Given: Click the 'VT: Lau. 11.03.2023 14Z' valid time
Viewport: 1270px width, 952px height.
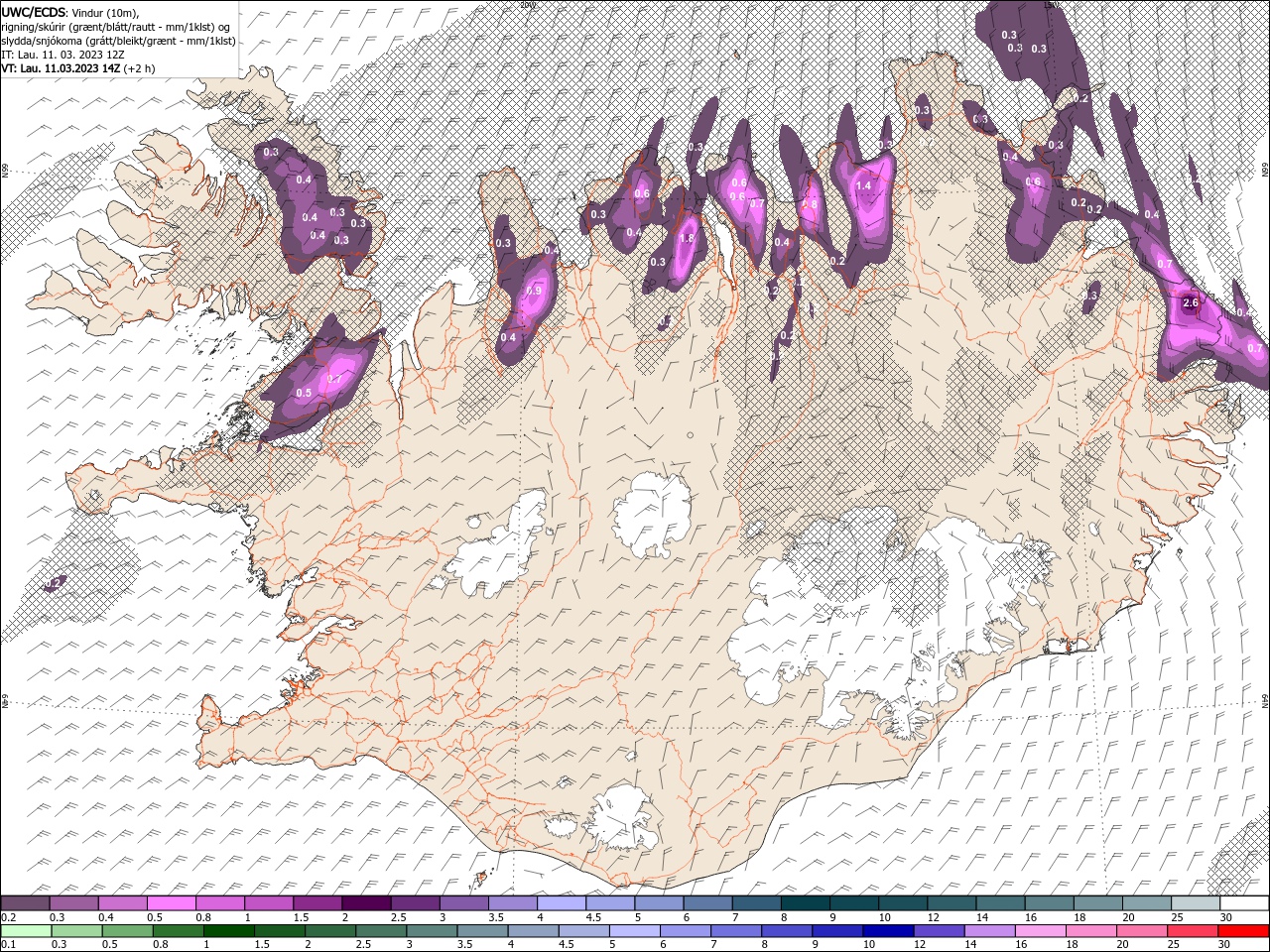Looking at the screenshot, I should point(61,68).
